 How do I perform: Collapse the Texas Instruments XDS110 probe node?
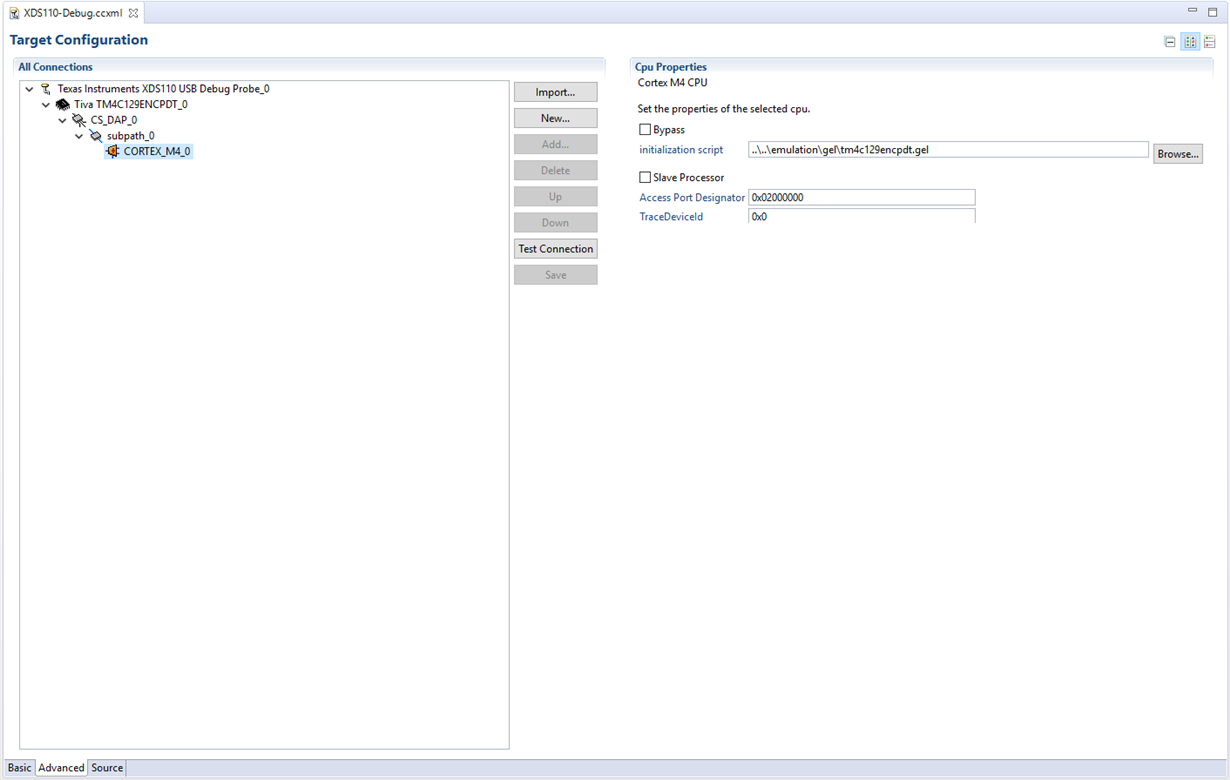(x=29, y=89)
